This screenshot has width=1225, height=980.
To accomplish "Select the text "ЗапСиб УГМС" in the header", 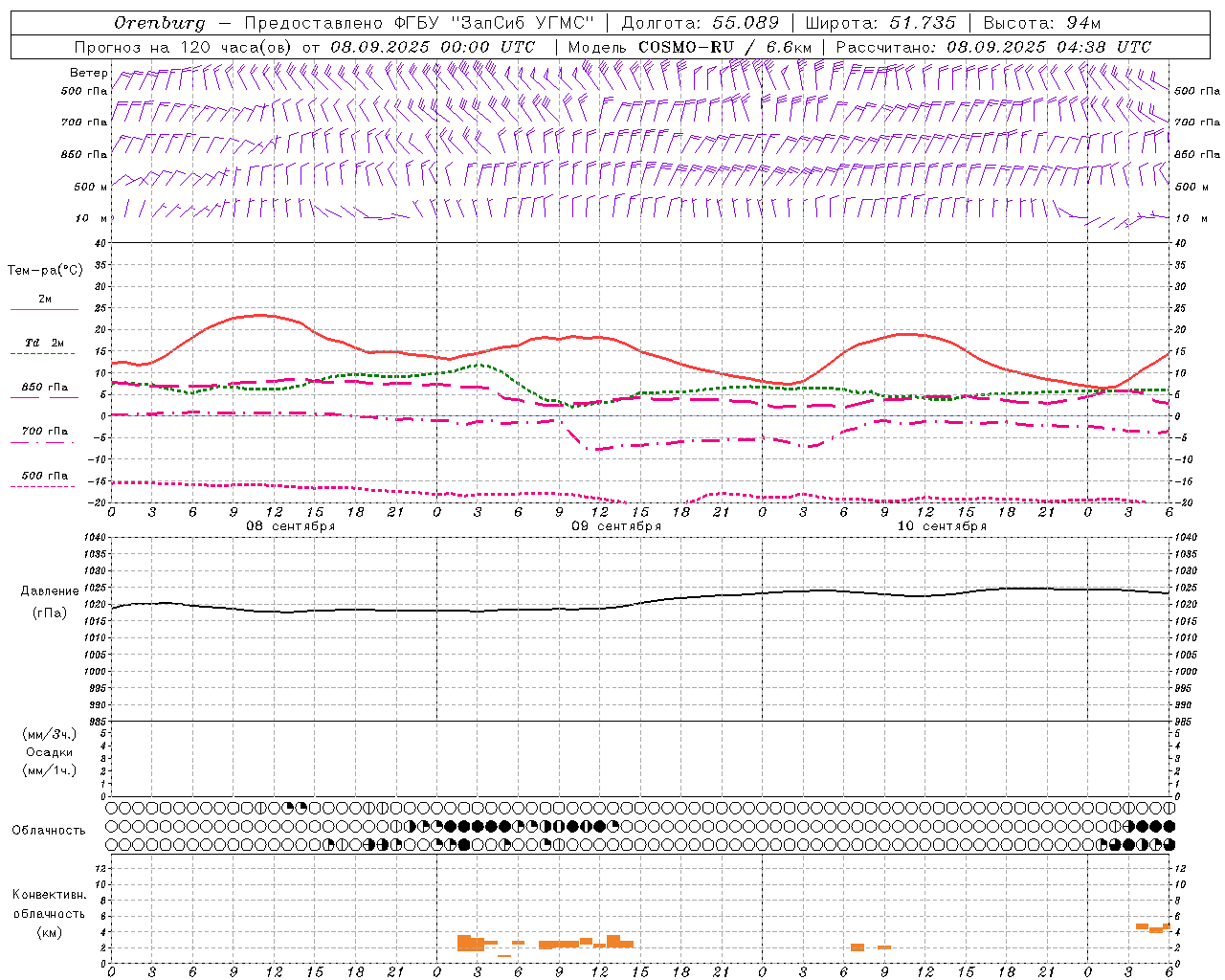I will point(523,23).
